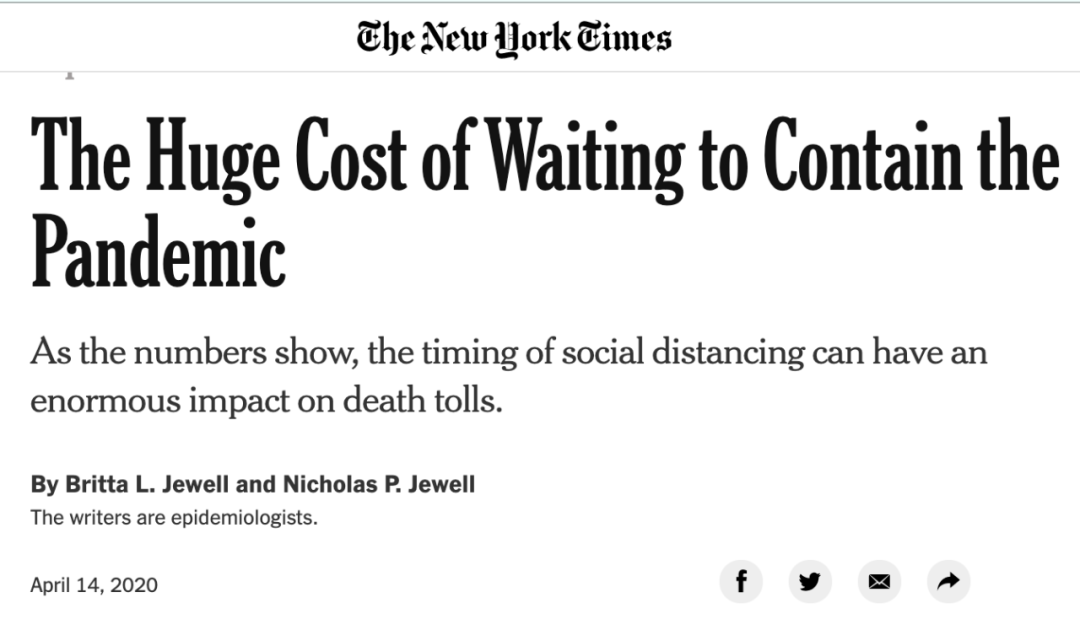Click the word 'By' in the byline
The height and width of the screenshot is (630, 1080).
coord(44,484)
